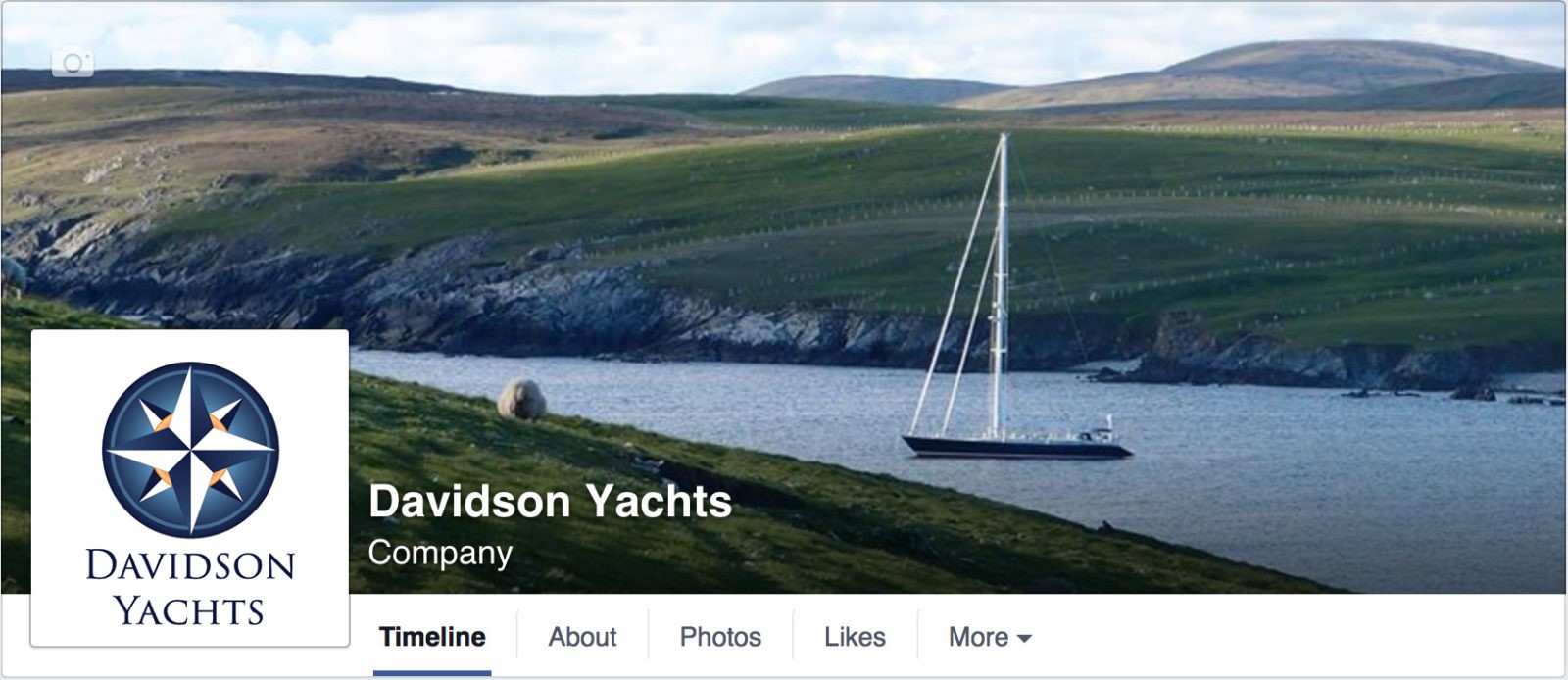Click the sailboat hull in cover photo
Viewport: 1568px width, 680px height.
1016,447
